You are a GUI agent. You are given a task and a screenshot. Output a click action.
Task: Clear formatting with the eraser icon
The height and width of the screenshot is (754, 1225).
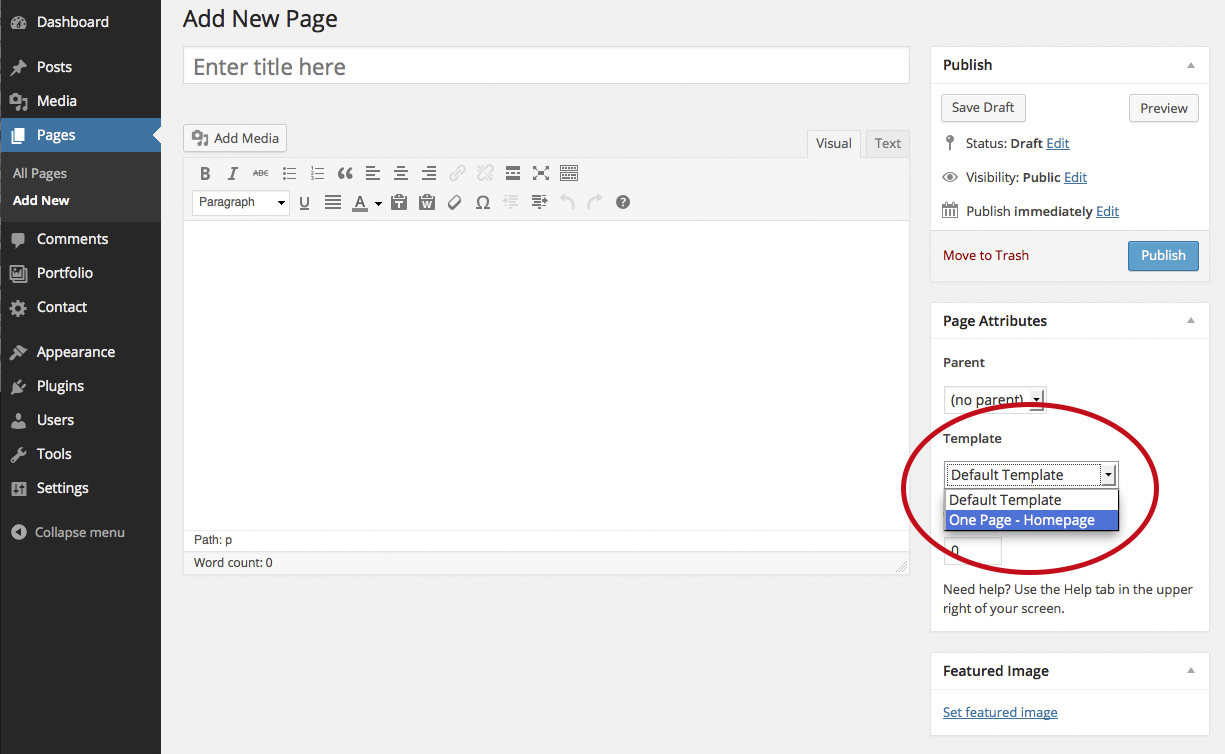tap(455, 202)
